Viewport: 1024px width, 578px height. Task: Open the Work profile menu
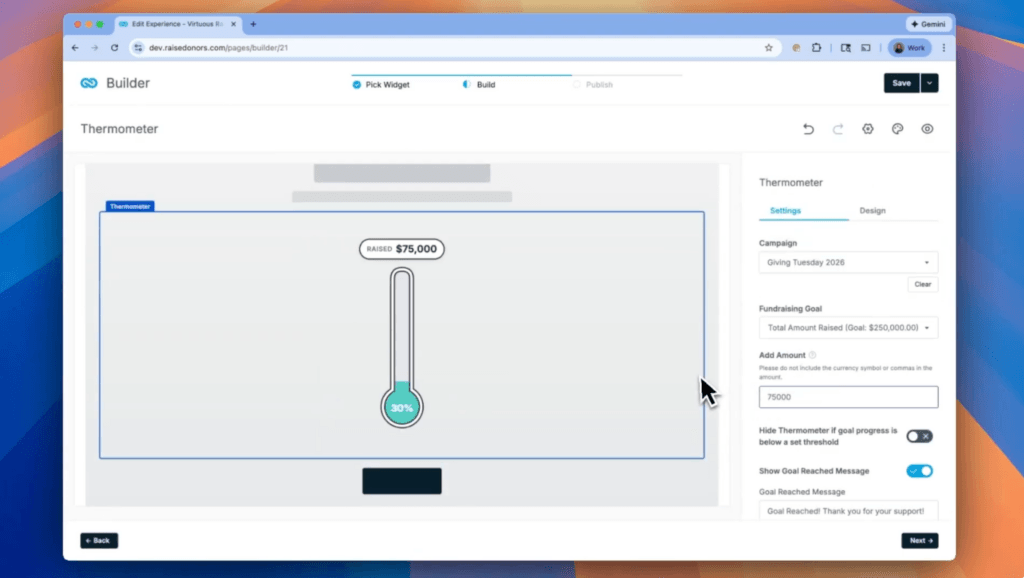click(x=910, y=48)
